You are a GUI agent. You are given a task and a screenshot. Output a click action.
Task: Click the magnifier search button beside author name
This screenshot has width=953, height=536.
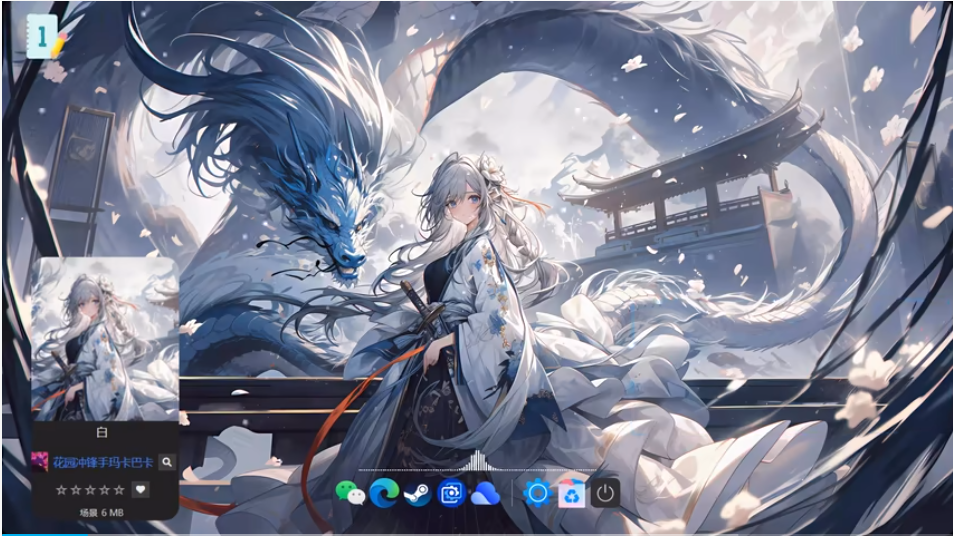pyautogui.click(x=167, y=462)
